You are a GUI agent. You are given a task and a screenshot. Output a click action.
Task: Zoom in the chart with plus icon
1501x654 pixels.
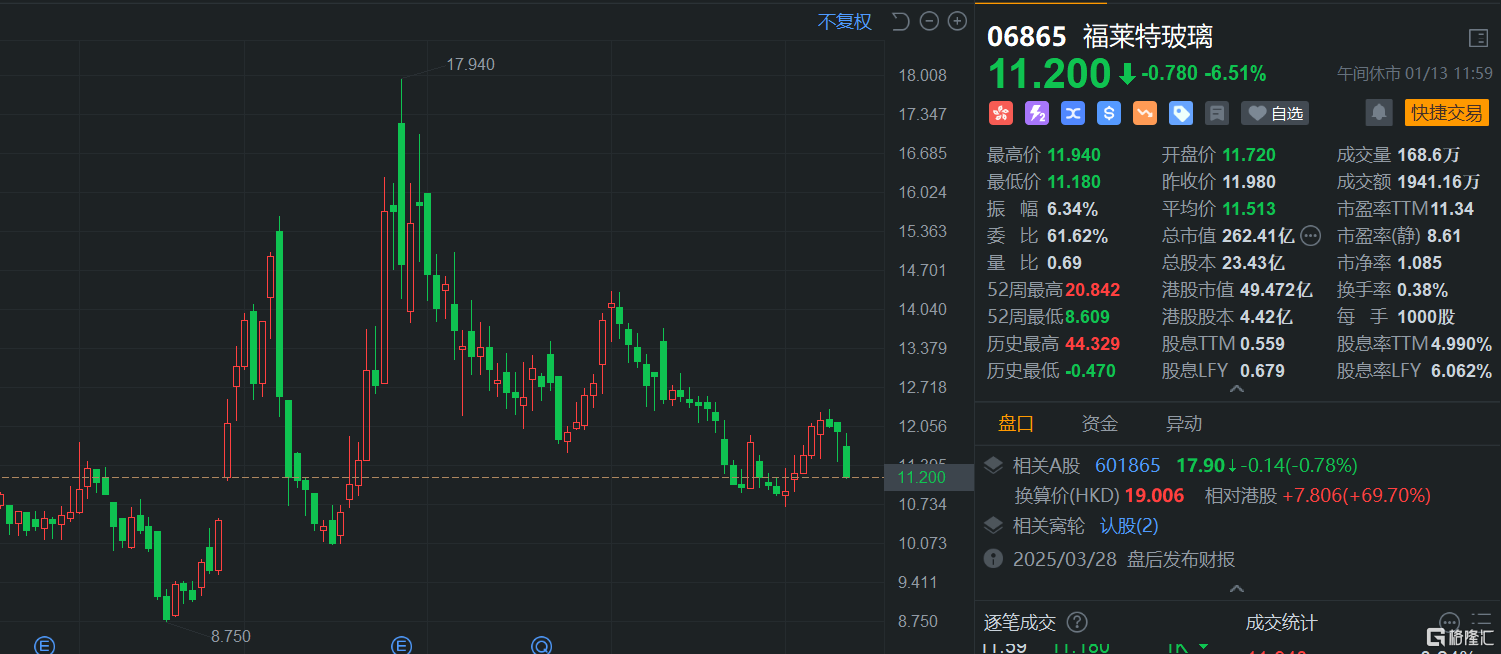click(957, 21)
